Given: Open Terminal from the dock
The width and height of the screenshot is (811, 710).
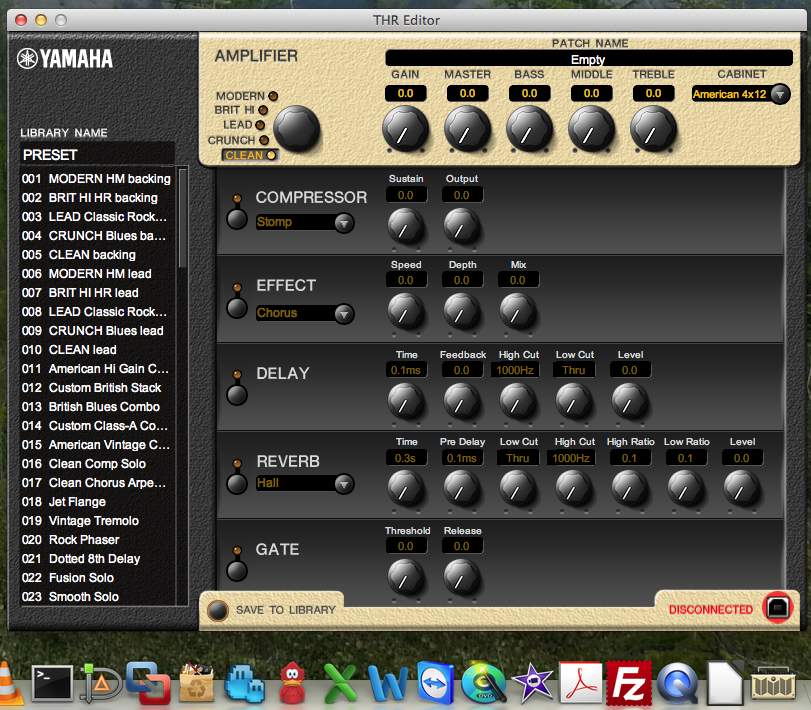Looking at the screenshot, I should (52, 684).
